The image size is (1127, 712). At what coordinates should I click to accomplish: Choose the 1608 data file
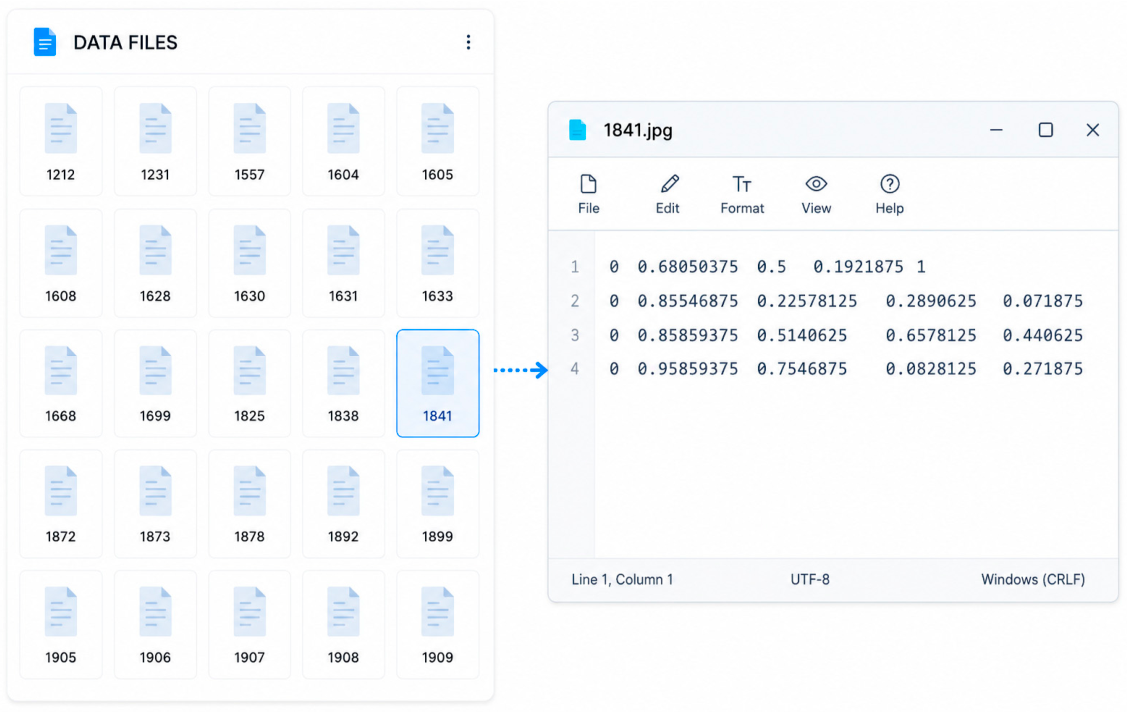coord(60,263)
